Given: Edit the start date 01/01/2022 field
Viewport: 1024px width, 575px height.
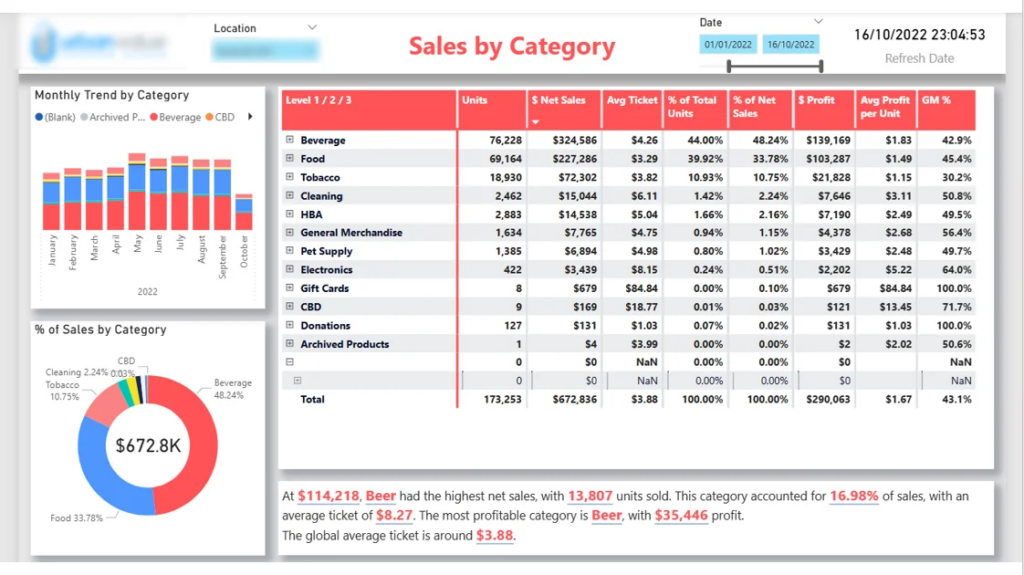Looking at the screenshot, I should point(728,44).
